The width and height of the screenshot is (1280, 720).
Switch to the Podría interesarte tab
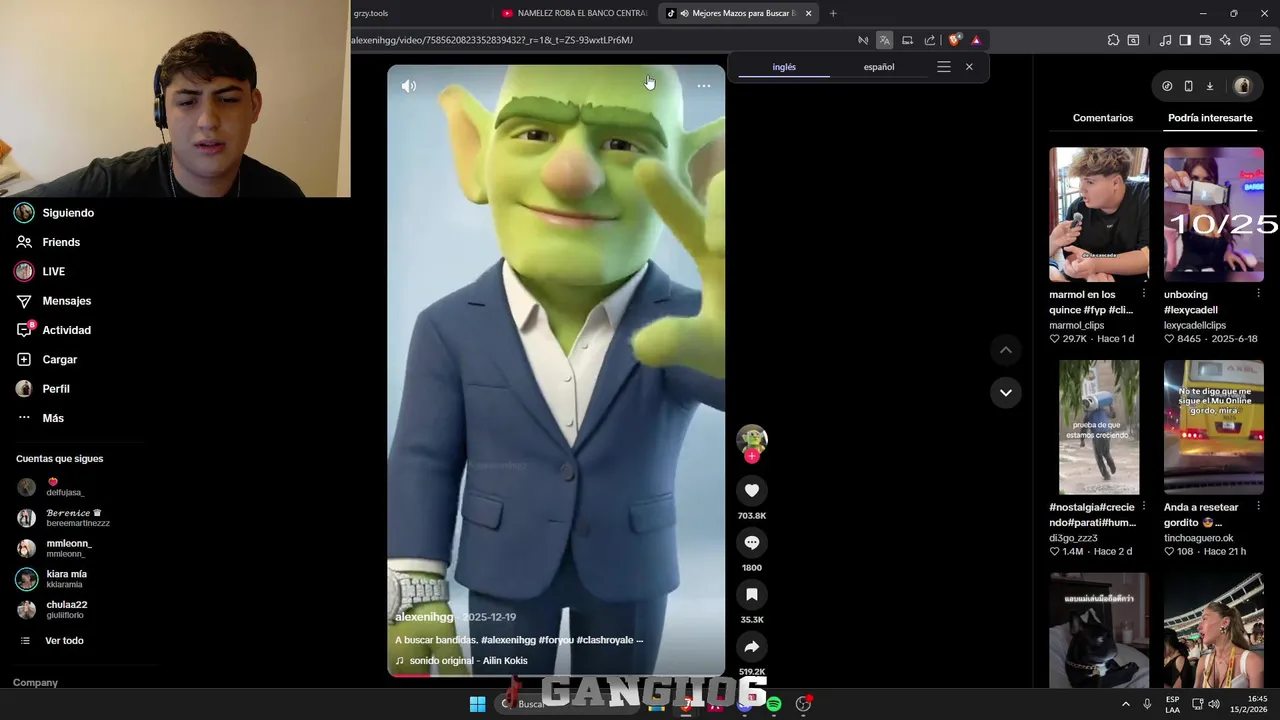coord(1210,118)
